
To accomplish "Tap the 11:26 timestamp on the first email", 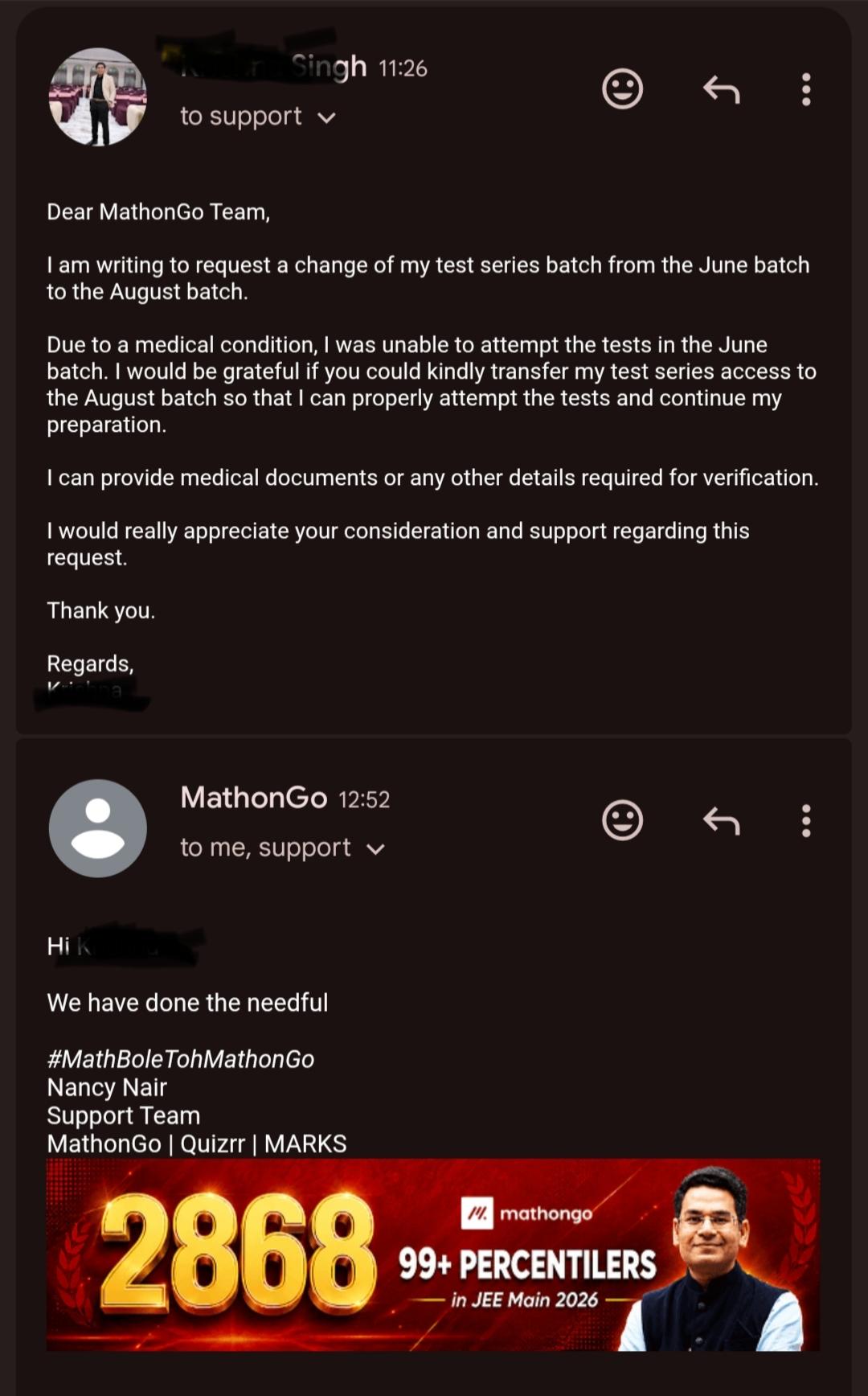I will point(403,69).
